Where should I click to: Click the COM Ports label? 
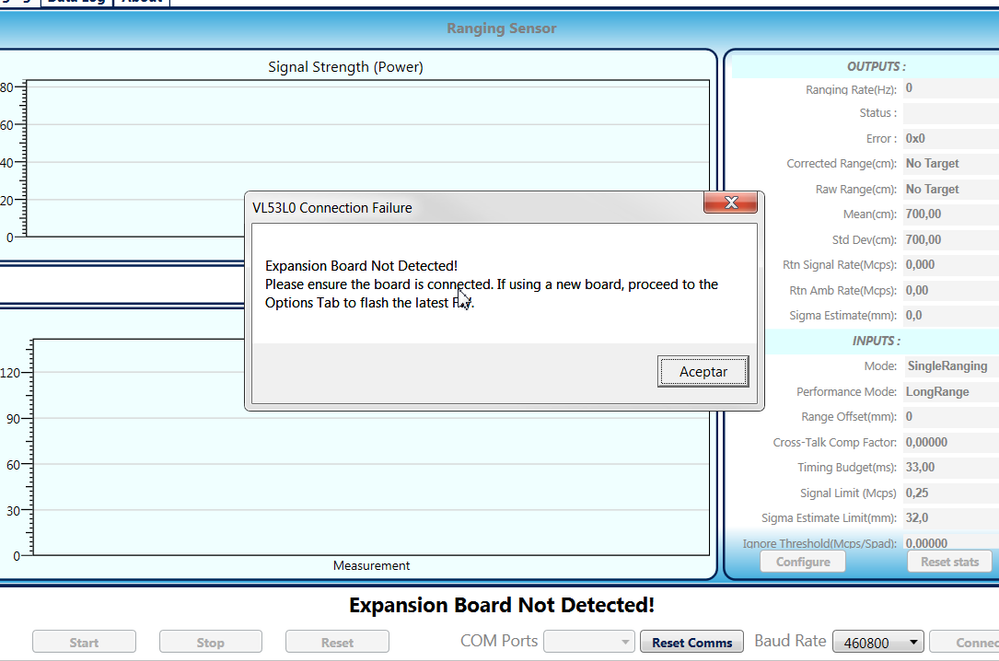(499, 641)
